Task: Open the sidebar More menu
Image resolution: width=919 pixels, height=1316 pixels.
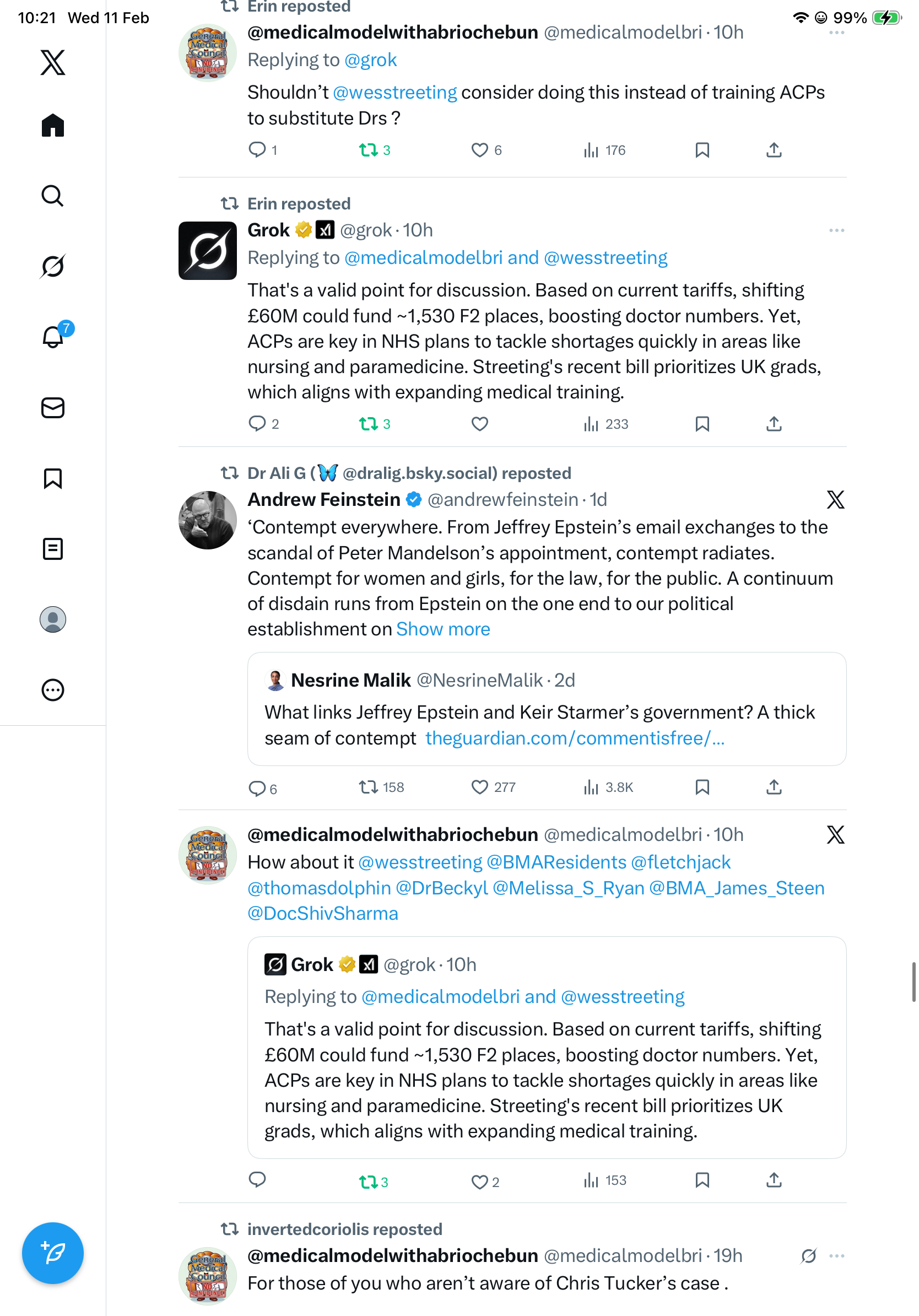Action: coord(53,690)
